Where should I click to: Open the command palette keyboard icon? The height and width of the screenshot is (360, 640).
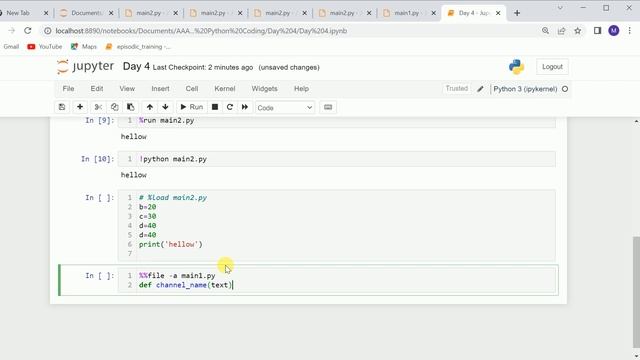point(328,107)
